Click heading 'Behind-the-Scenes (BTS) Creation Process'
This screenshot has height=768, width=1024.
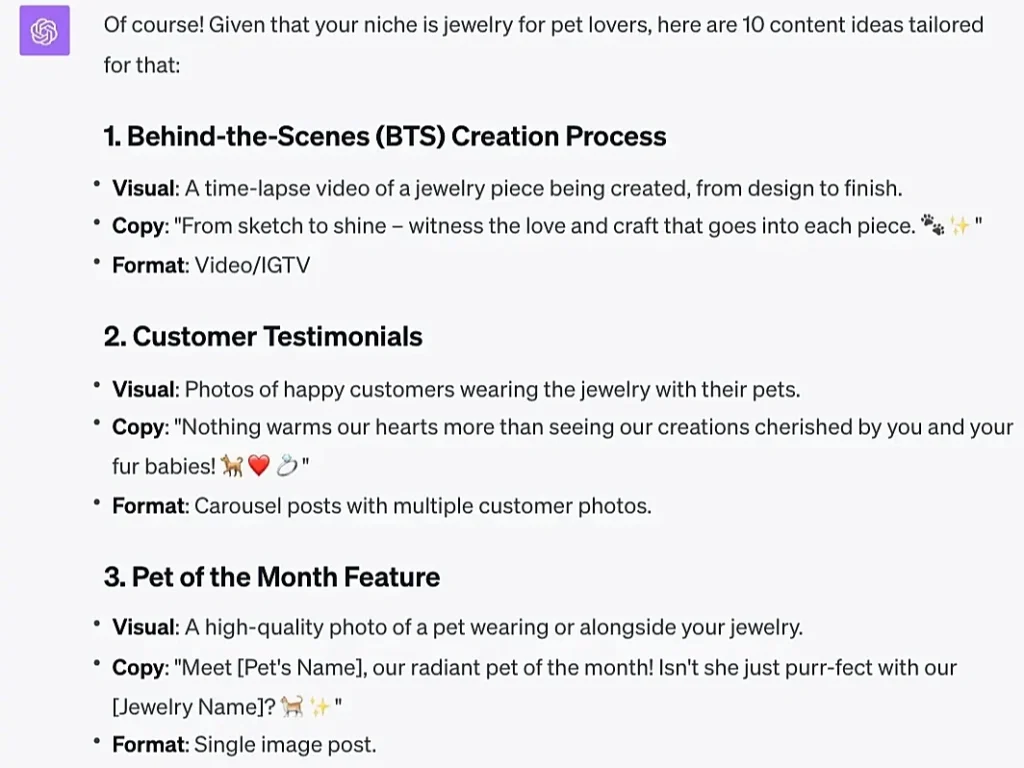point(385,136)
